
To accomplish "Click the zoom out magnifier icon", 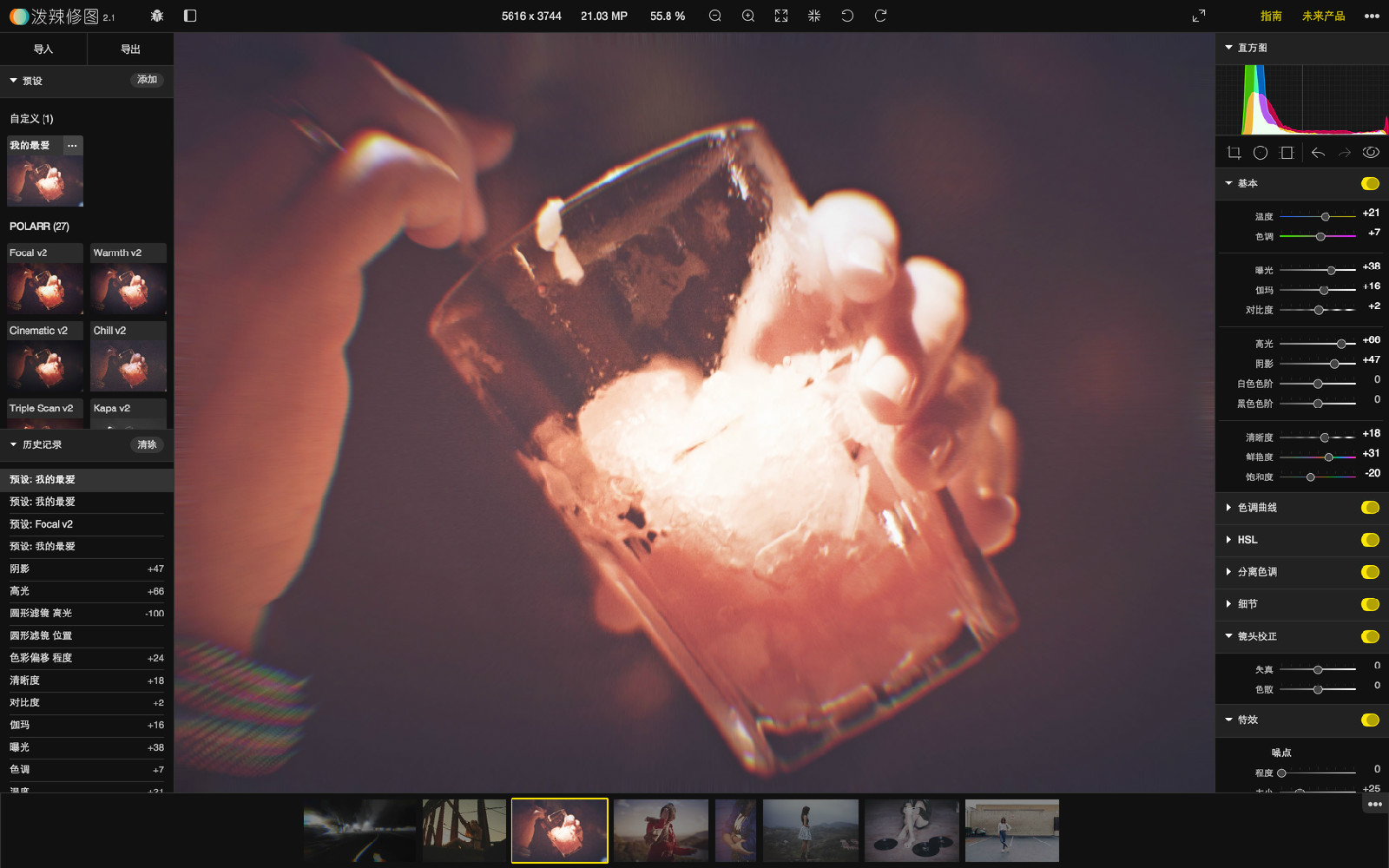I will [715, 16].
